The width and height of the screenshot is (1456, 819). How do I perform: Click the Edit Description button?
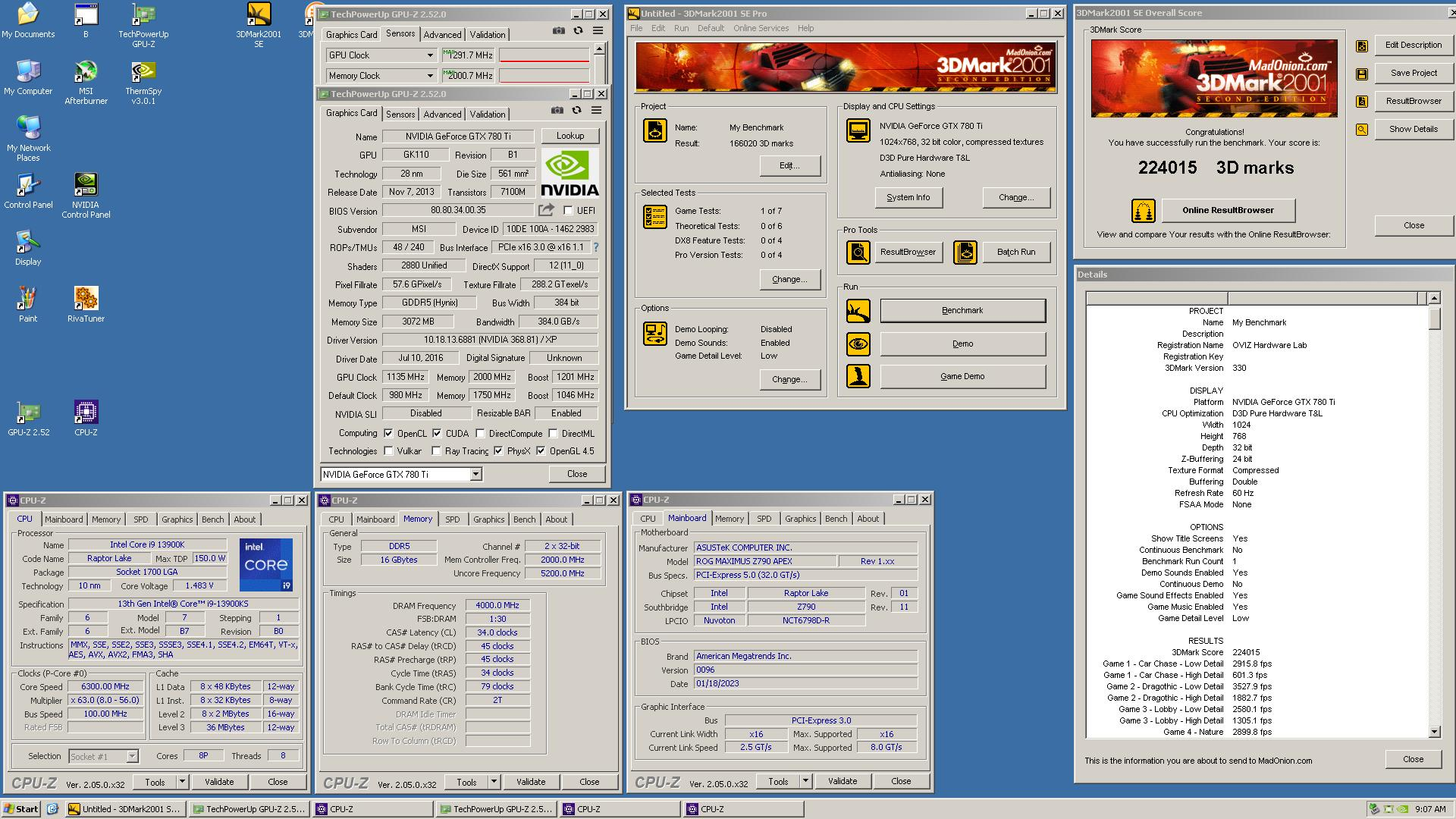[1413, 45]
